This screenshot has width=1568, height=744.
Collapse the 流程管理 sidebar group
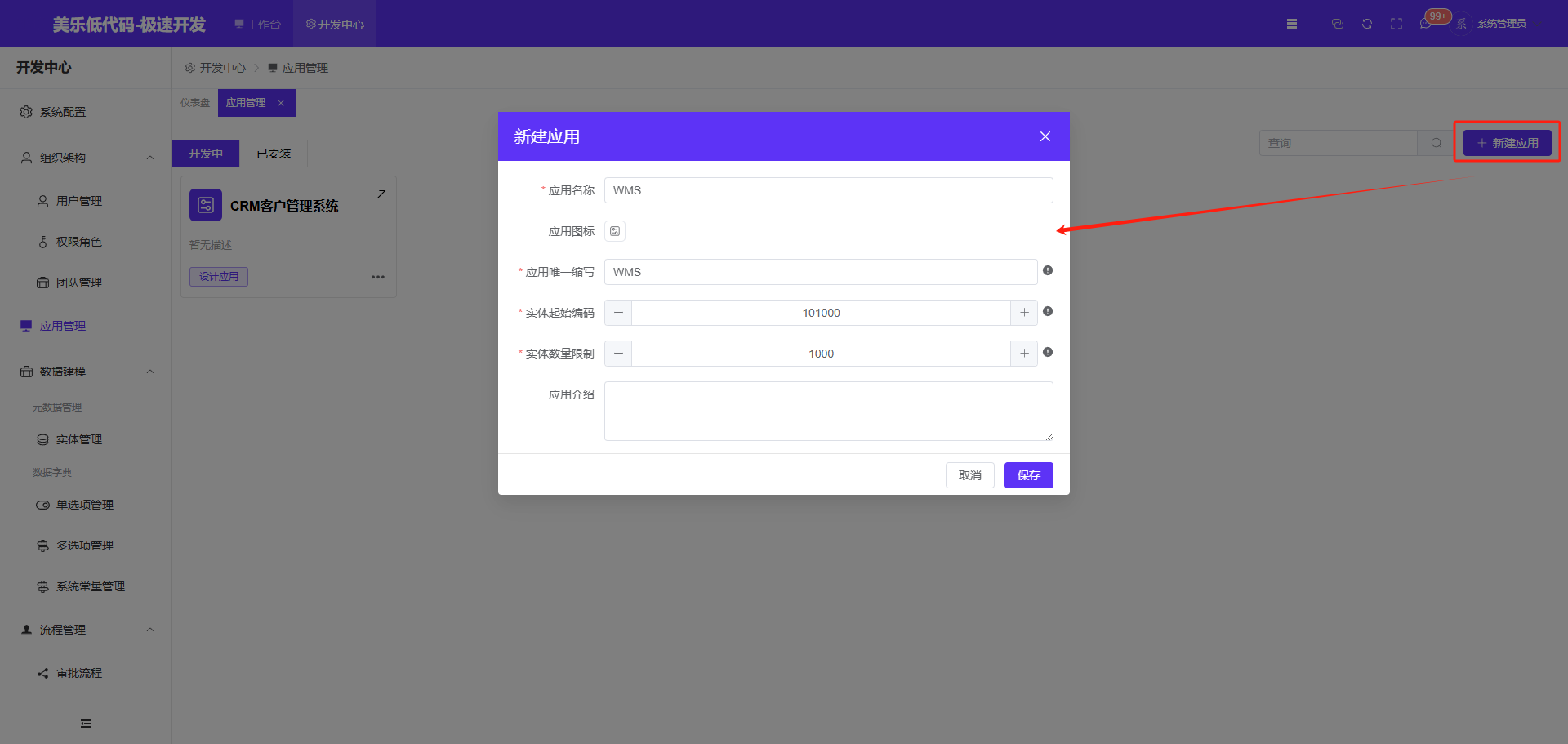[x=150, y=630]
